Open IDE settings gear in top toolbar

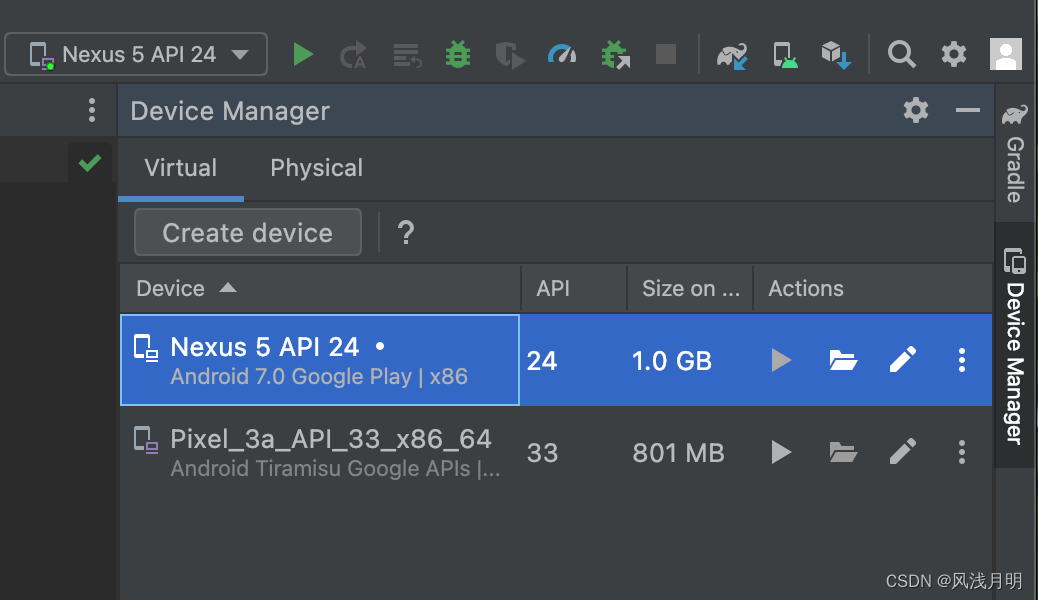click(x=954, y=54)
